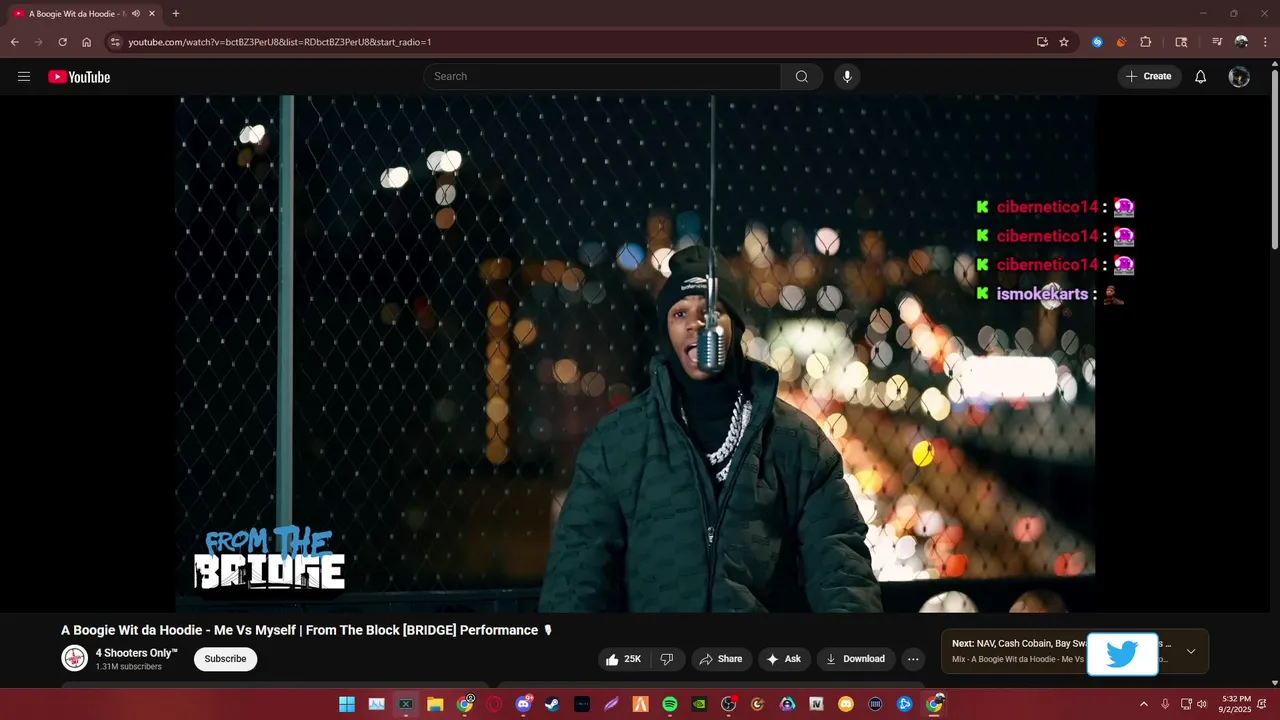Show hidden system tray icons
1280x720 pixels.
tap(1144, 704)
